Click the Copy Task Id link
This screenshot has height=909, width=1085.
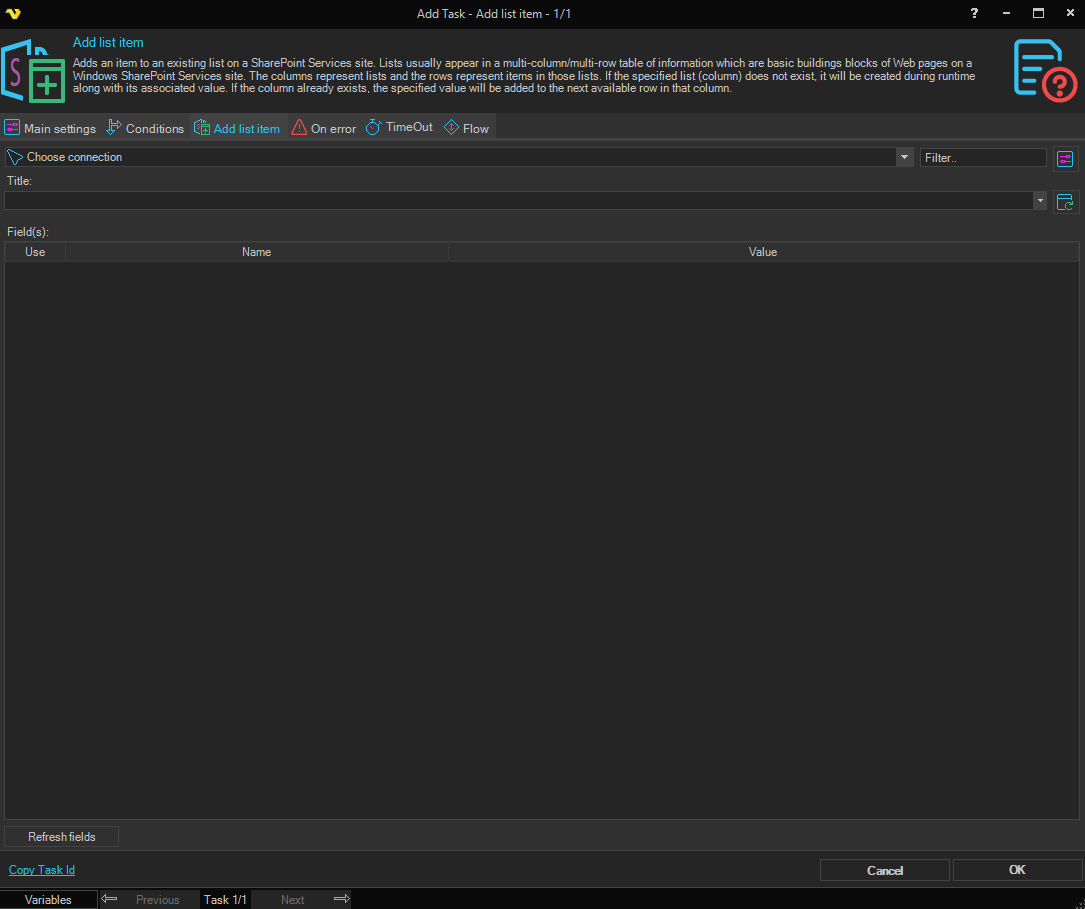pyautogui.click(x=42, y=870)
